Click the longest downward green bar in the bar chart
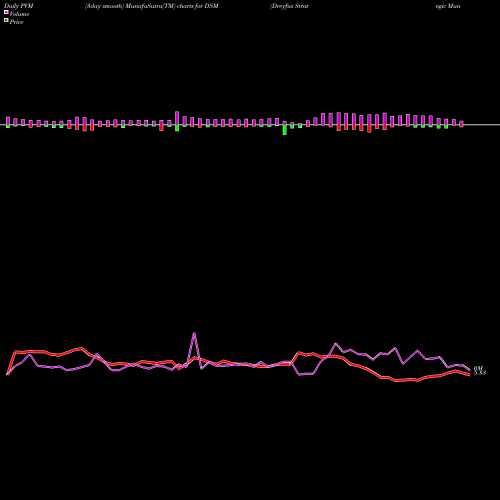The image size is (500, 500). coord(285,130)
